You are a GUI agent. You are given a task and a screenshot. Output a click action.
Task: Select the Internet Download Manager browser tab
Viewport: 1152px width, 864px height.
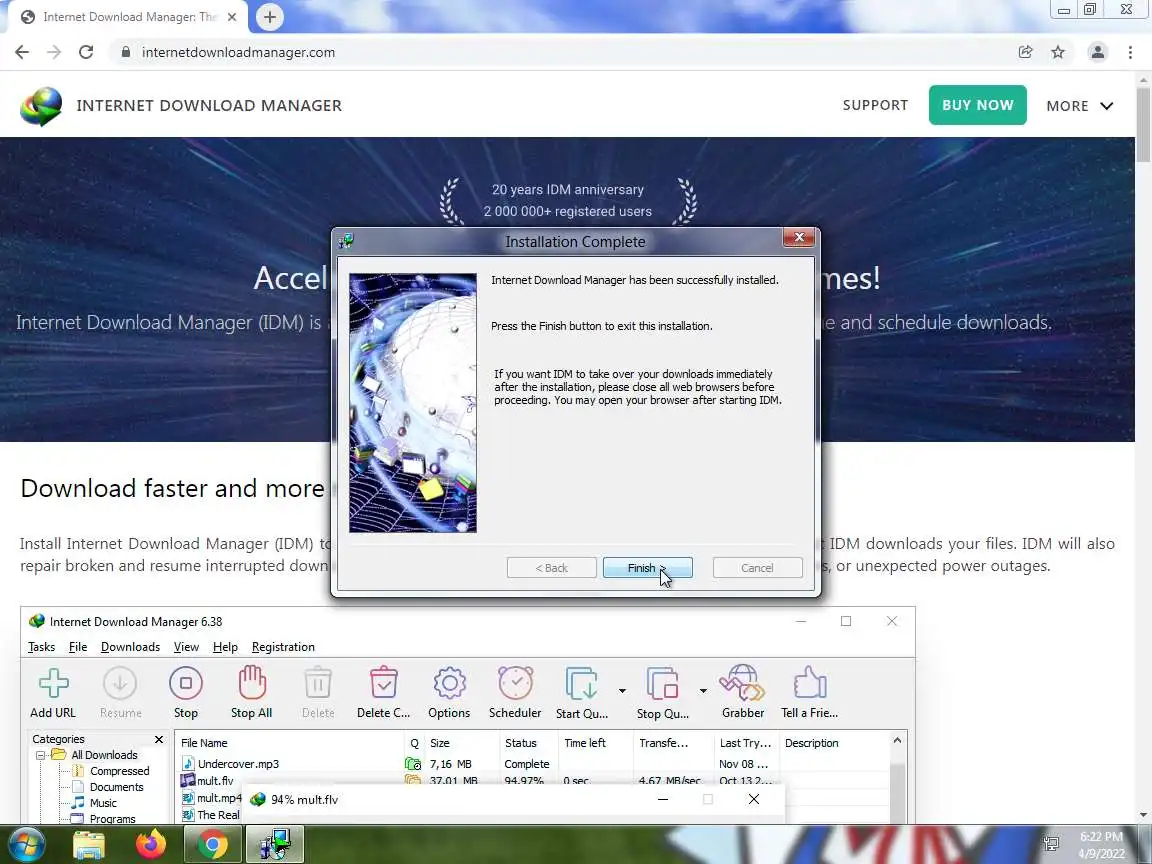pyautogui.click(x=129, y=17)
